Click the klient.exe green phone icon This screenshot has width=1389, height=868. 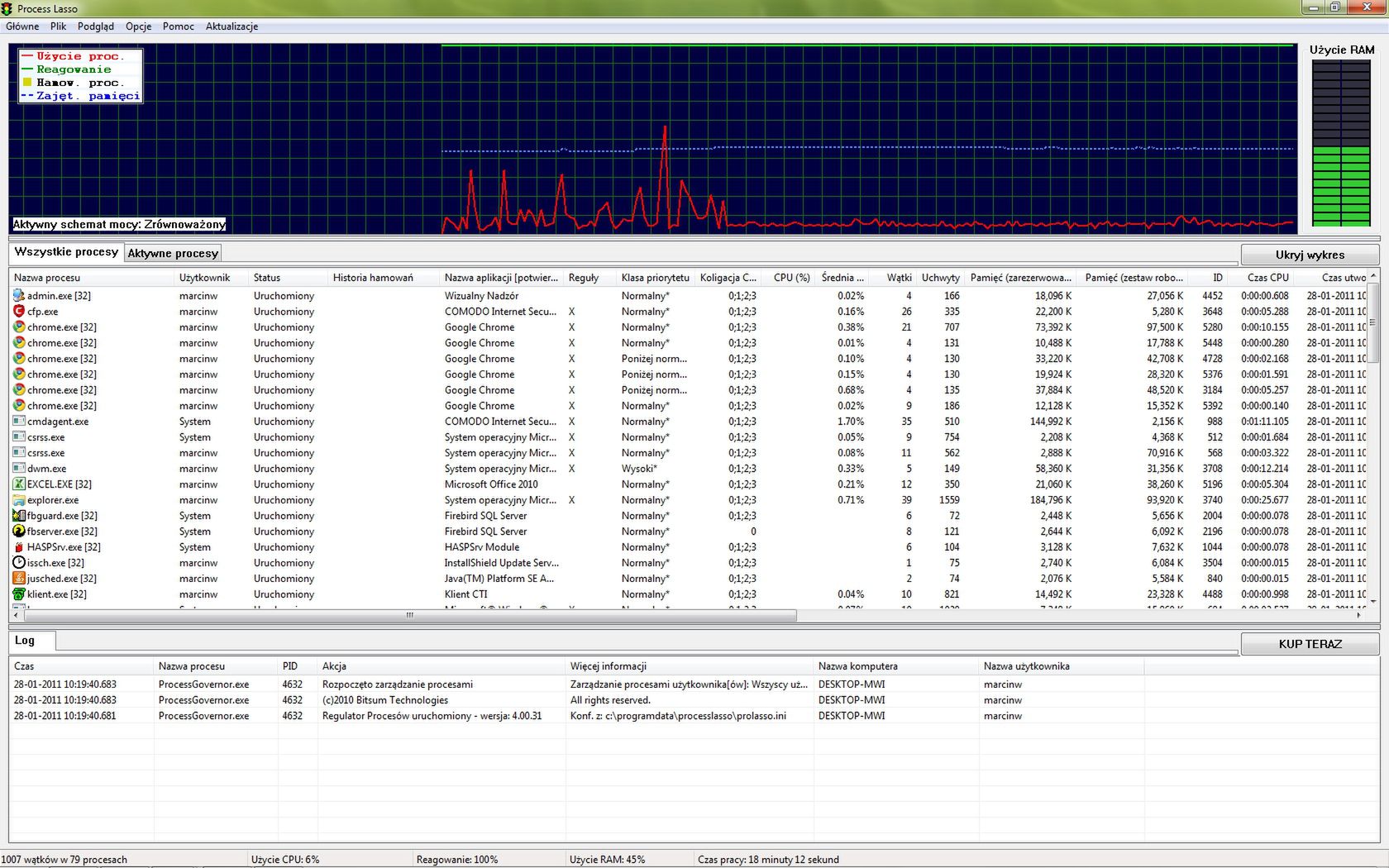click(19, 594)
